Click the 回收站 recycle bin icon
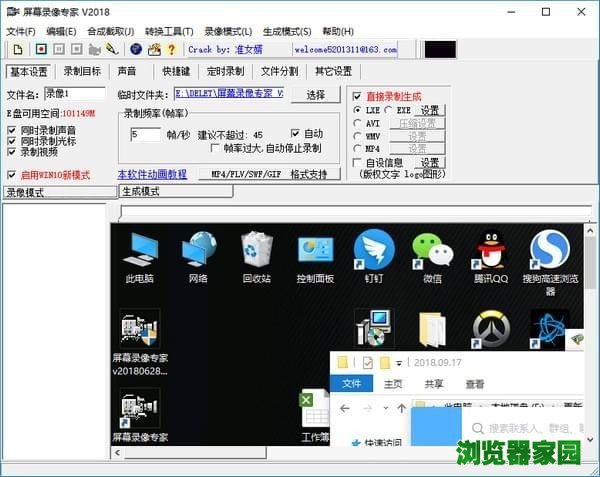The height and width of the screenshot is (477, 600). [x=257, y=255]
